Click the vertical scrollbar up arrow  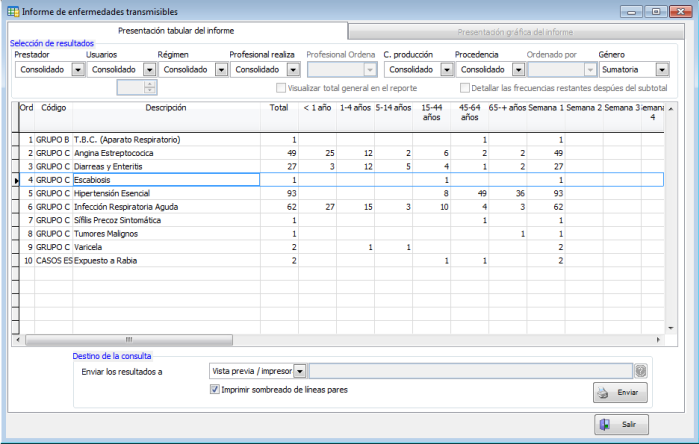670,108
